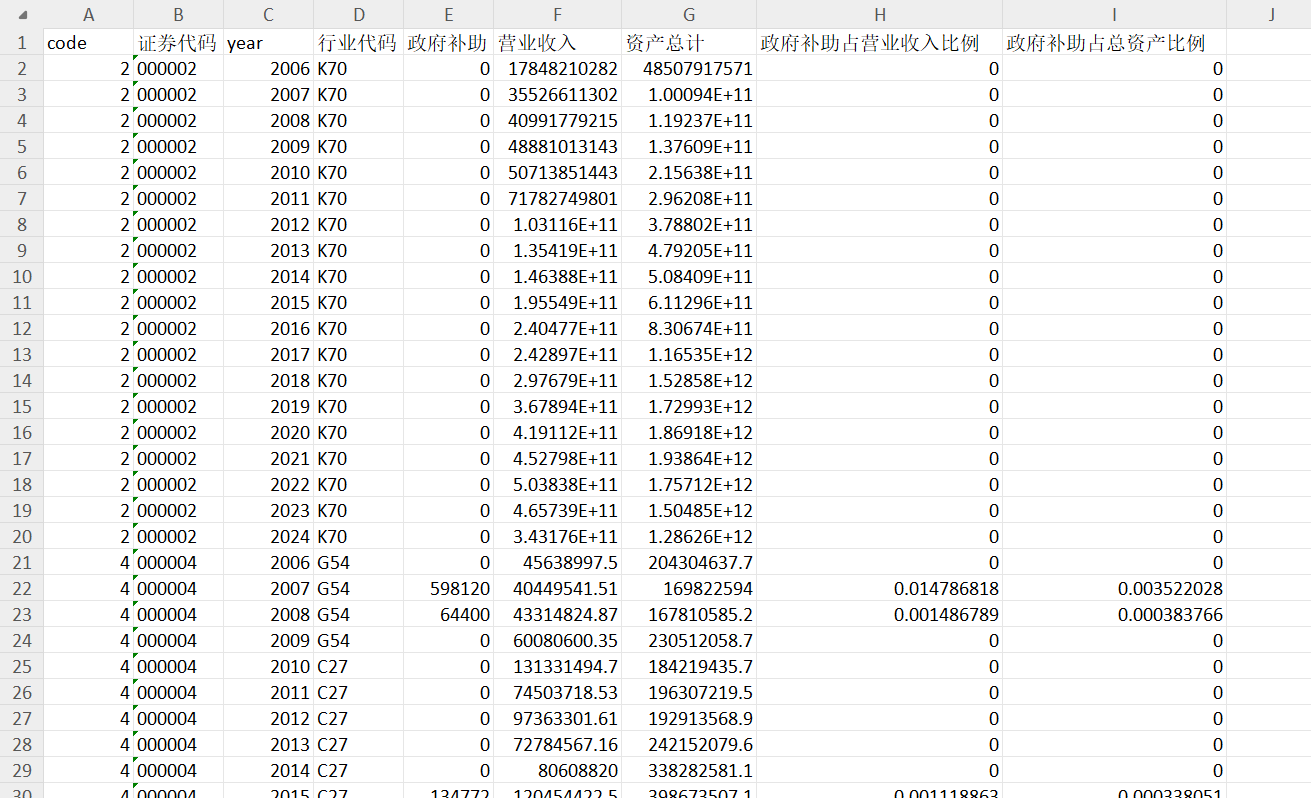Click cell with value 0.001486789

[880, 615]
